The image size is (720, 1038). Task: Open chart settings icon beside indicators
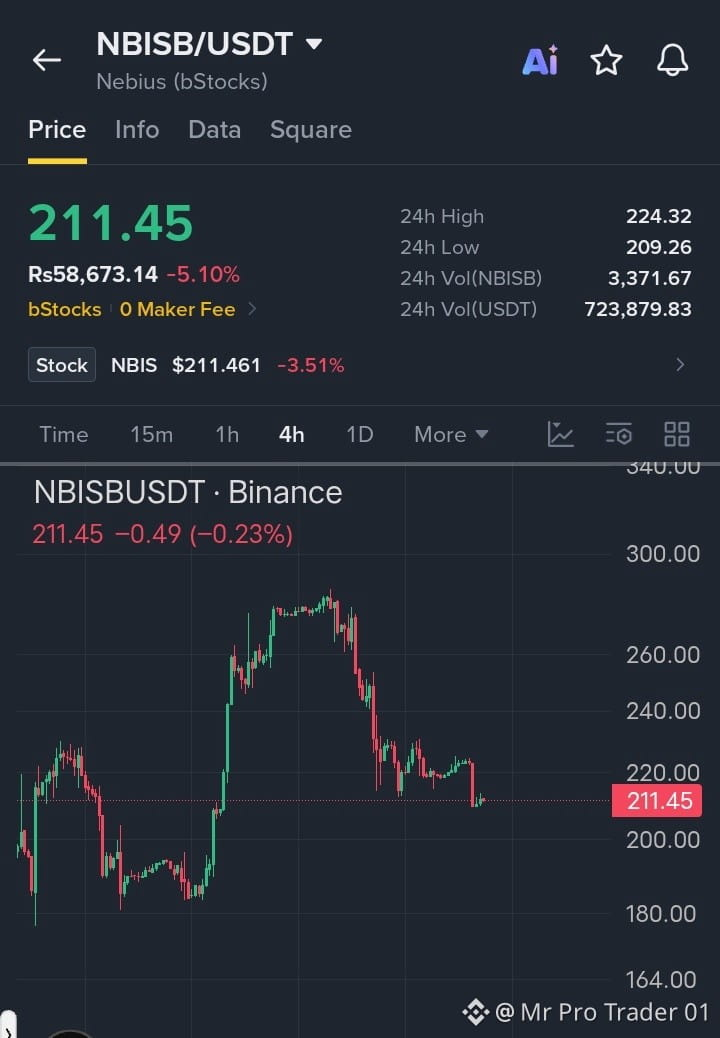pos(619,434)
